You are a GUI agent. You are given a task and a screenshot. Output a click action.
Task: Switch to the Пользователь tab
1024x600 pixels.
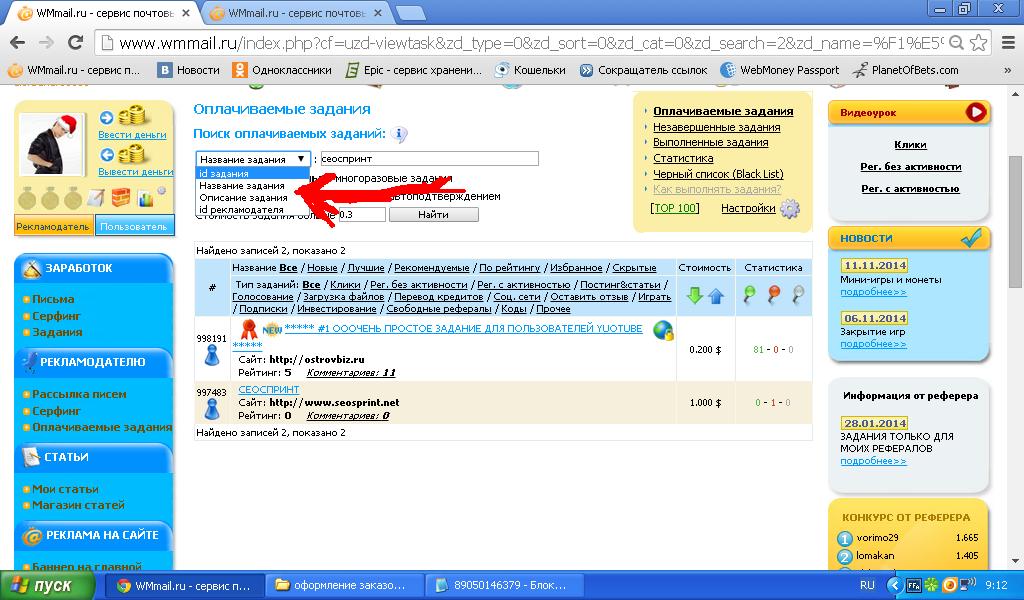[x=134, y=226]
